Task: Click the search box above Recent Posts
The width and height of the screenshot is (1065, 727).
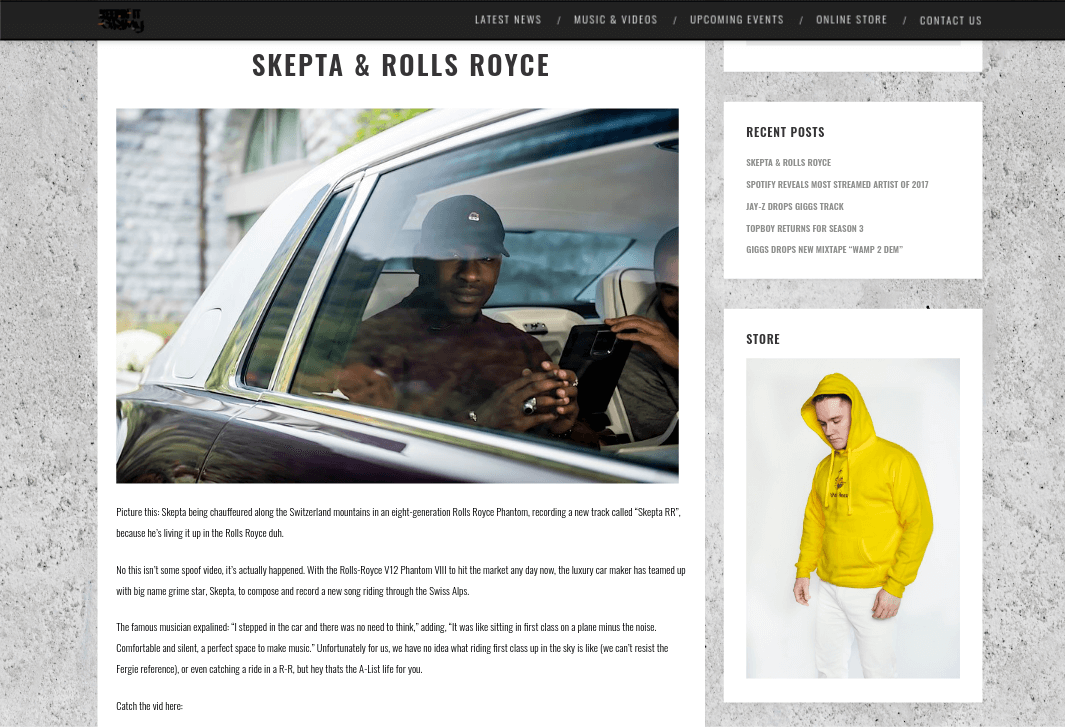Action: pyautogui.click(x=853, y=42)
